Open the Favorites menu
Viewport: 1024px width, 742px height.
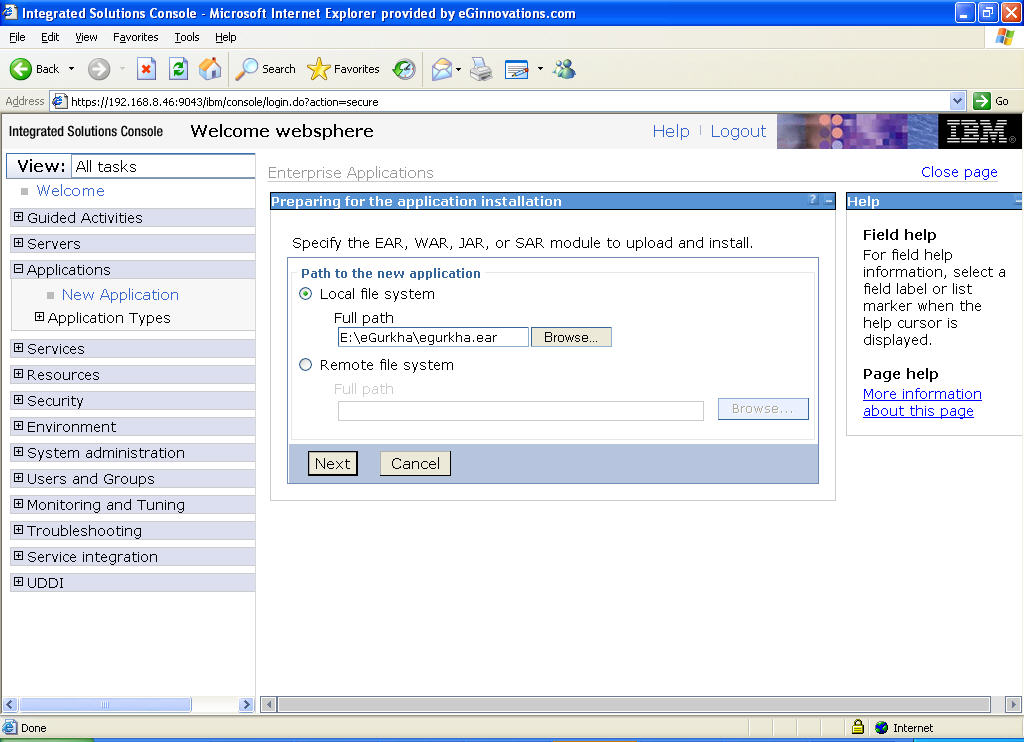(x=135, y=37)
